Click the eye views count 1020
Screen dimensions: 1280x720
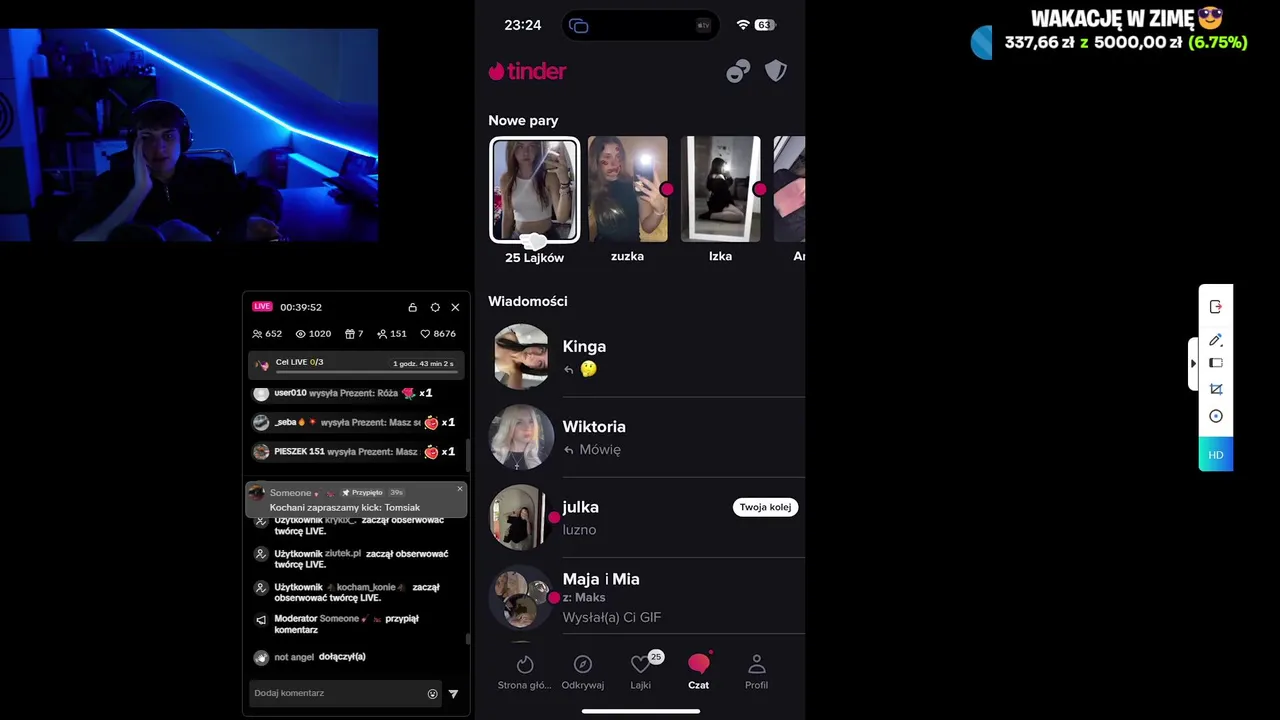[x=313, y=334]
